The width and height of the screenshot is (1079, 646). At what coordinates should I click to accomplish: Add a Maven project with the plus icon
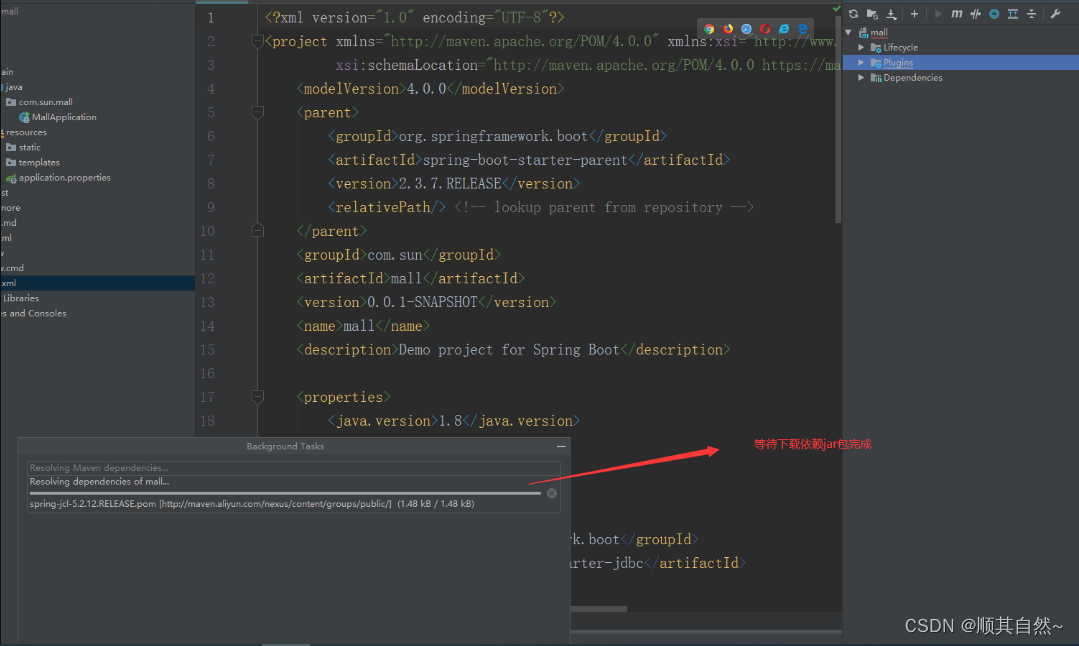click(x=914, y=13)
